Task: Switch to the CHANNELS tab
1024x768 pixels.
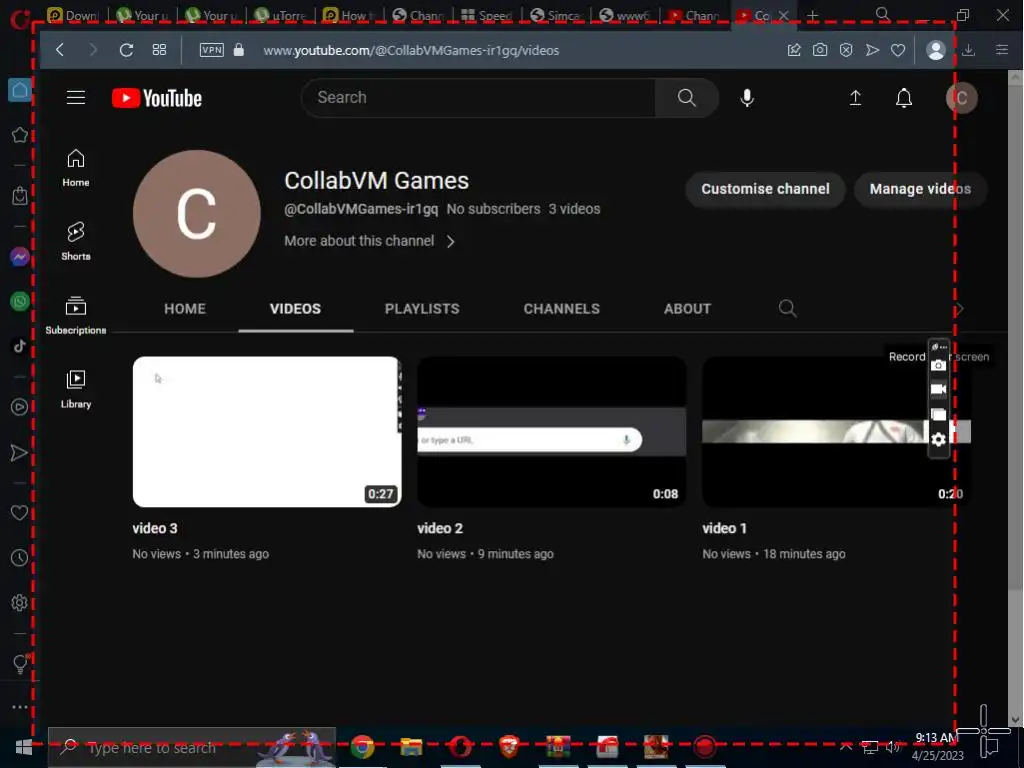Action: 562,309
